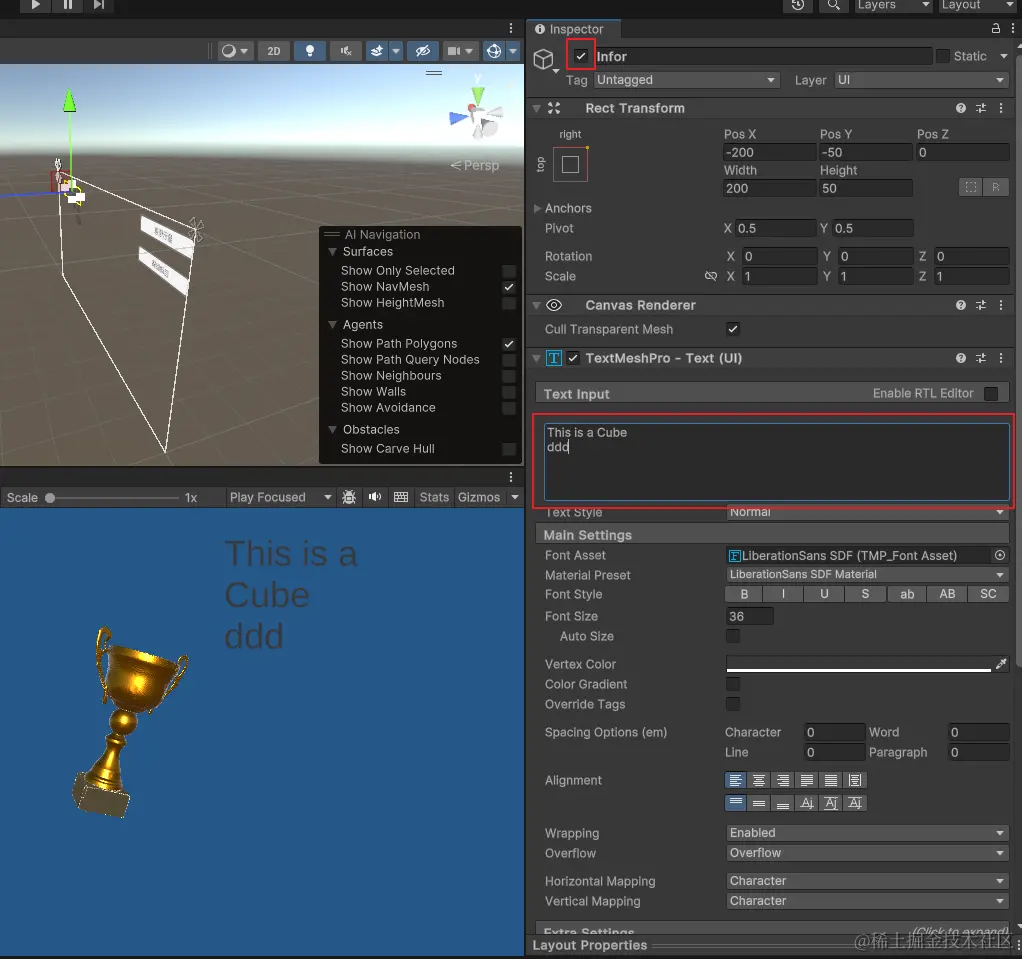1022x959 pixels.
Task: Adjust the Game view Scale slider
Action: pos(112,498)
